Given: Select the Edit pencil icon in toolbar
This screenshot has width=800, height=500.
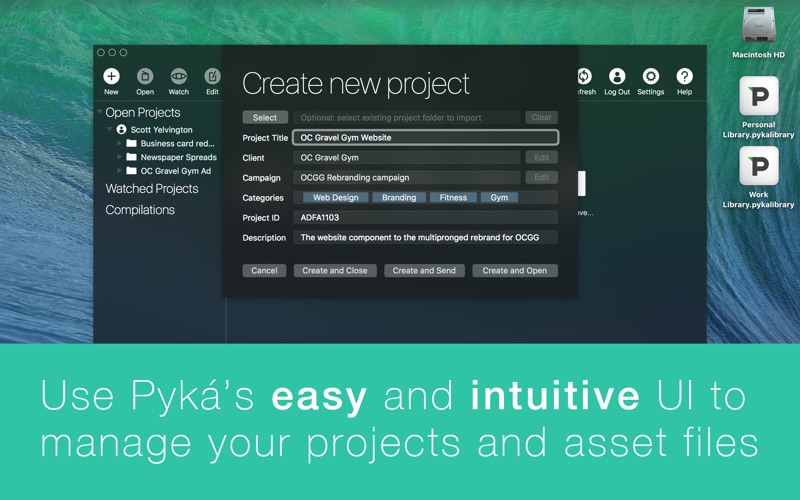Looking at the screenshot, I should click(x=212, y=77).
